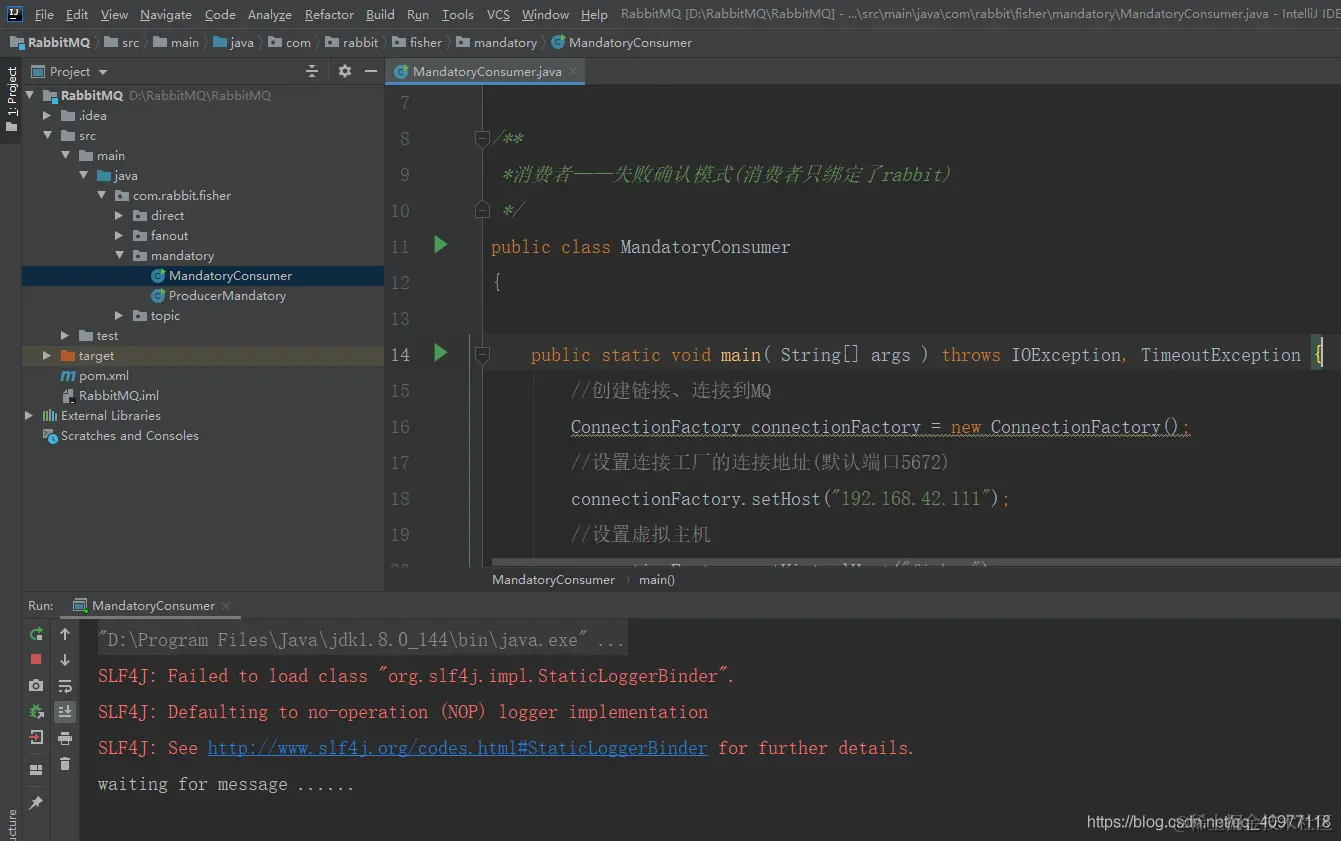Viewport: 1341px width, 841px height.
Task: Click the camera thread dump icon
Action: [x=36, y=686]
